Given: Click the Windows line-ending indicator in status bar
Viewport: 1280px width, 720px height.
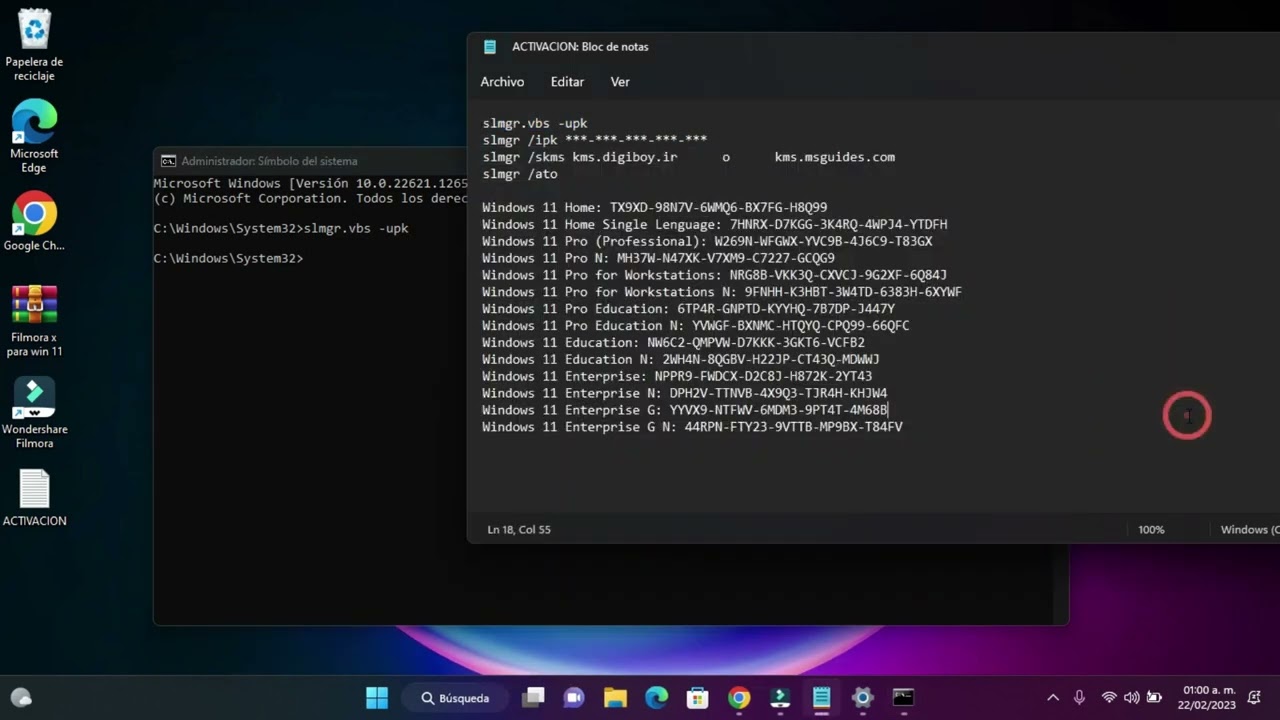Looking at the screenshot, I should coord(1250,530).
